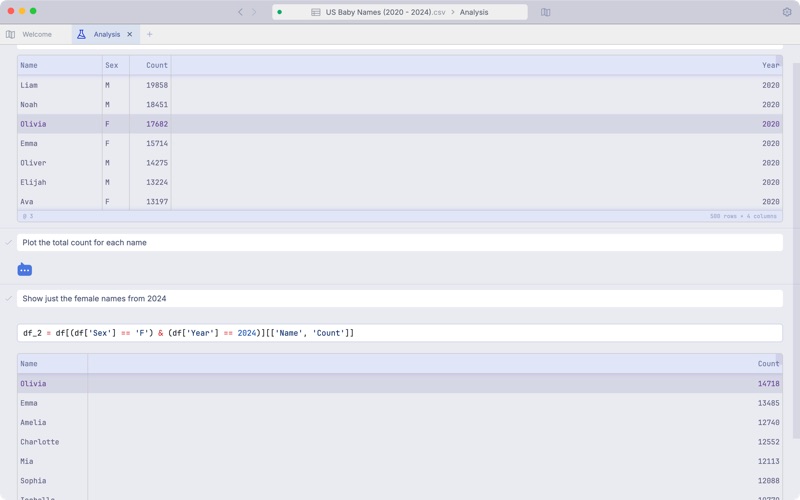Image resolution: width=800 pixels, height=500 pixels.
Task: Click the count cell 12552
Action: tap(768, 442)
